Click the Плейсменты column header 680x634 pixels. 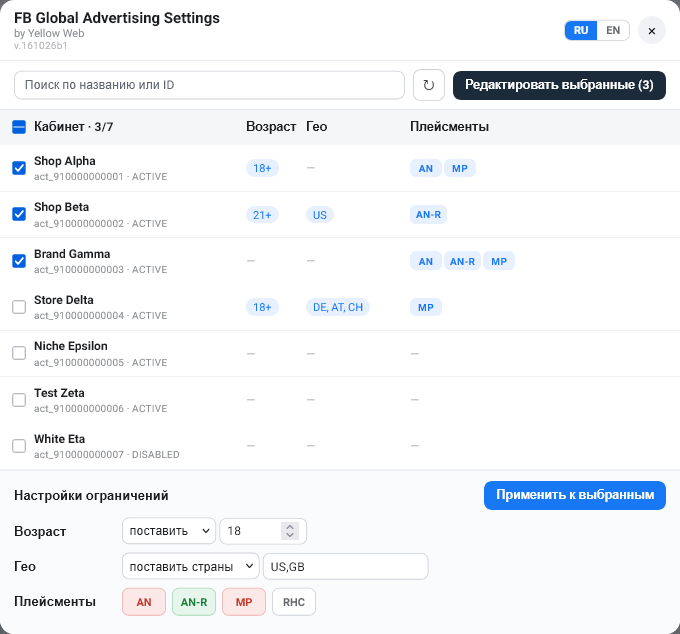coord(449,127)
